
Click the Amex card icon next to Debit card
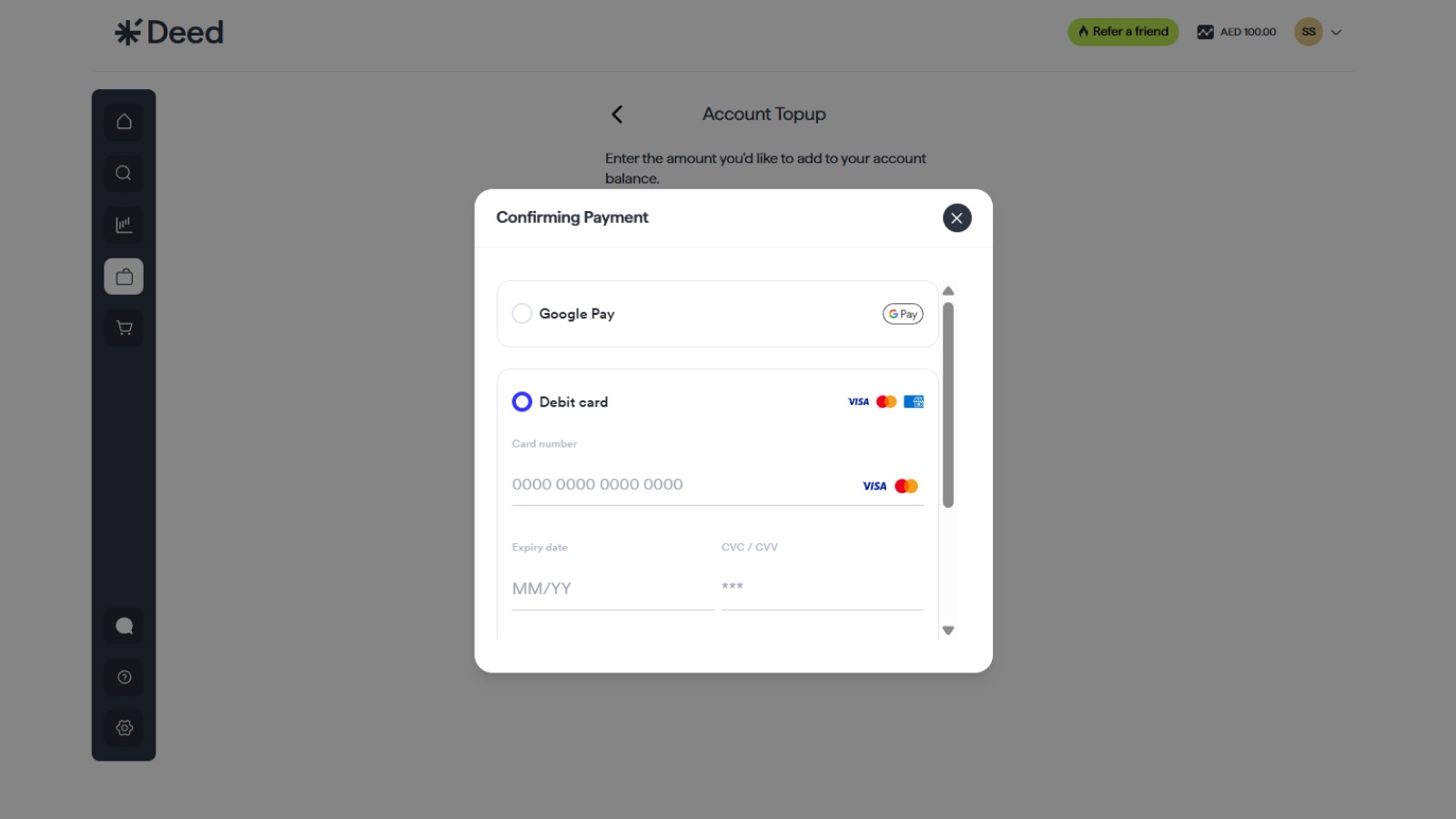click(914, 401)
